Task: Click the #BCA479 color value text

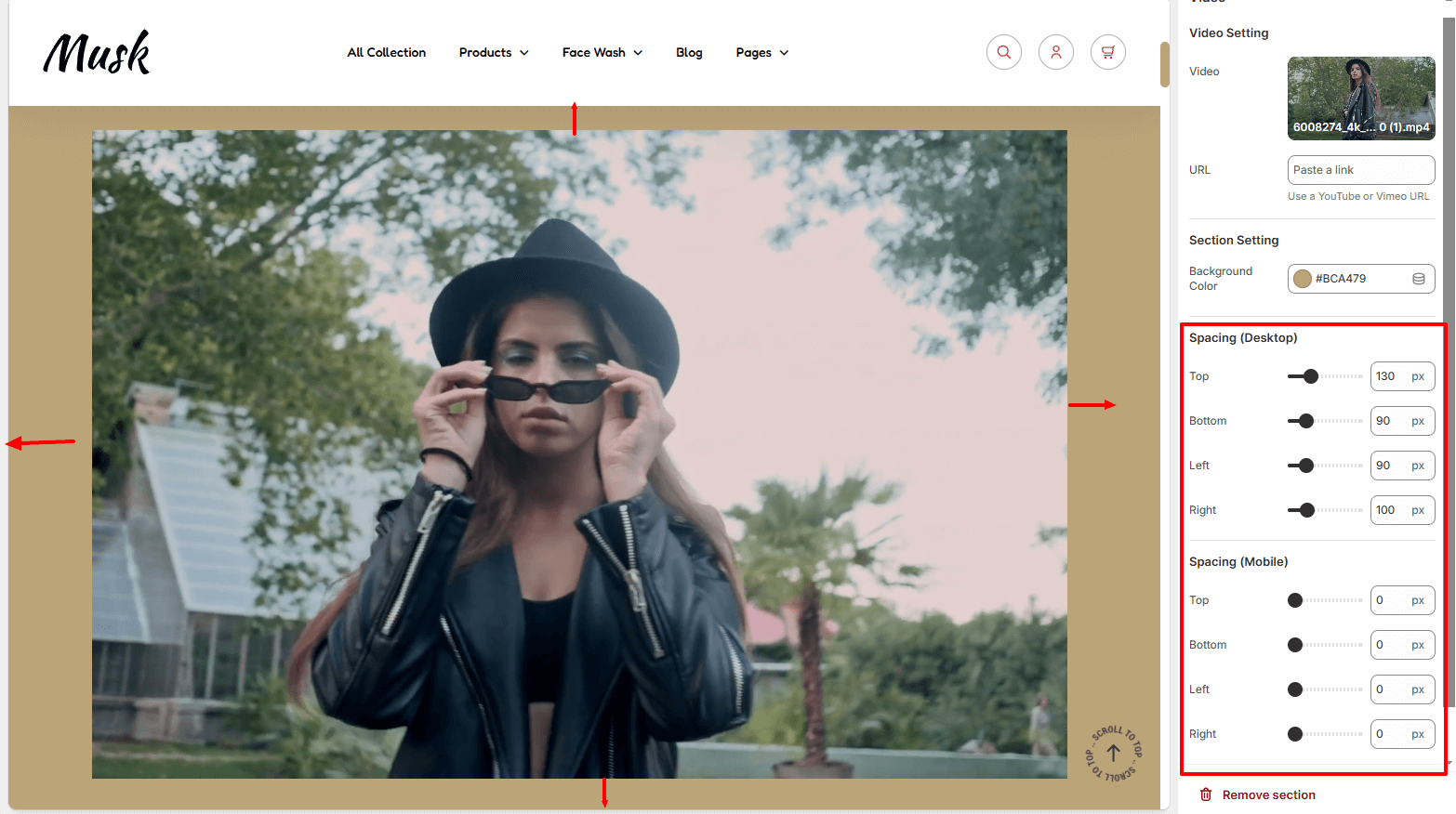Action: (1341, 279)
